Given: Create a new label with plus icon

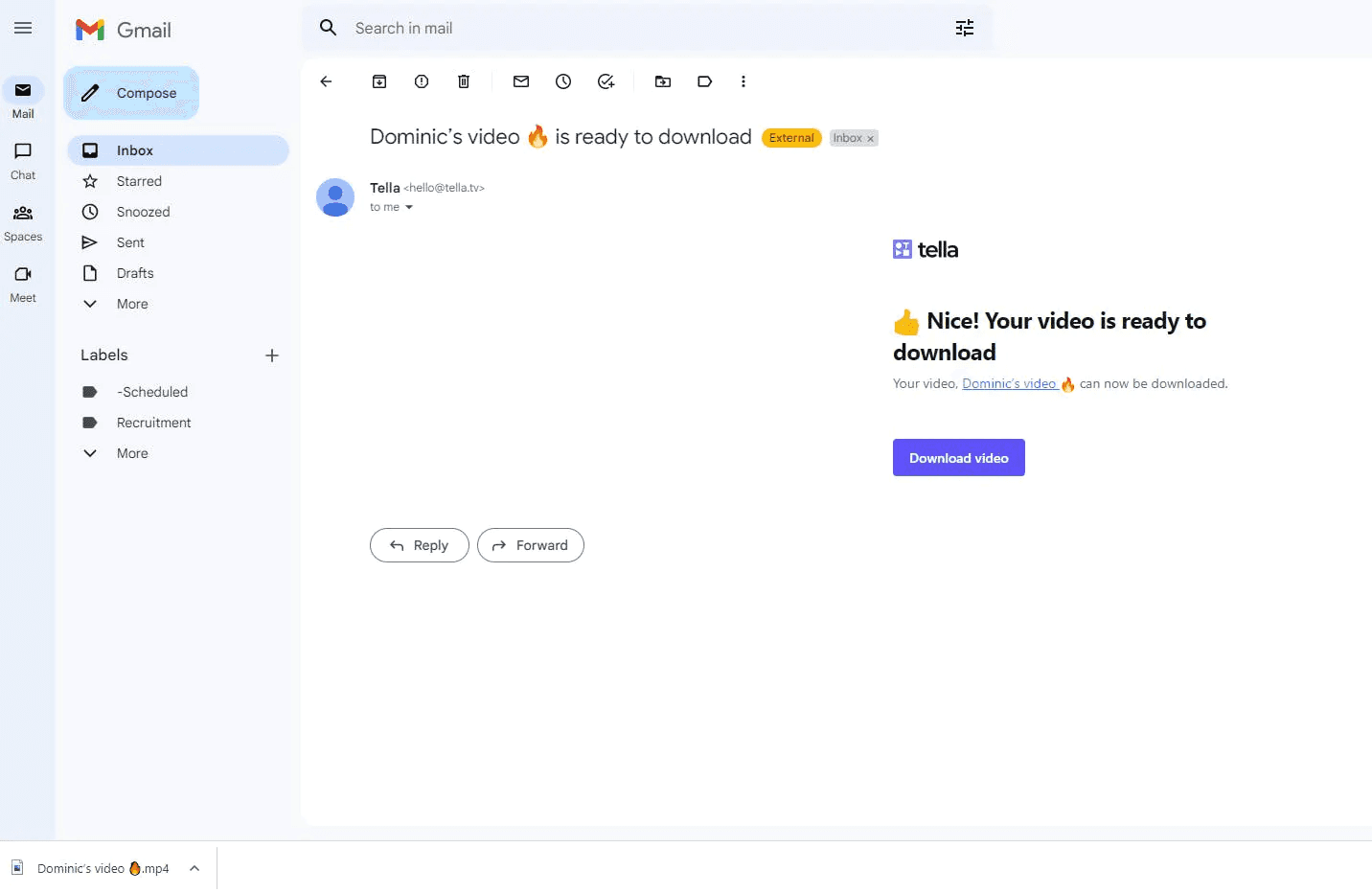Looking at the screenshot, I should click(272, 355).
